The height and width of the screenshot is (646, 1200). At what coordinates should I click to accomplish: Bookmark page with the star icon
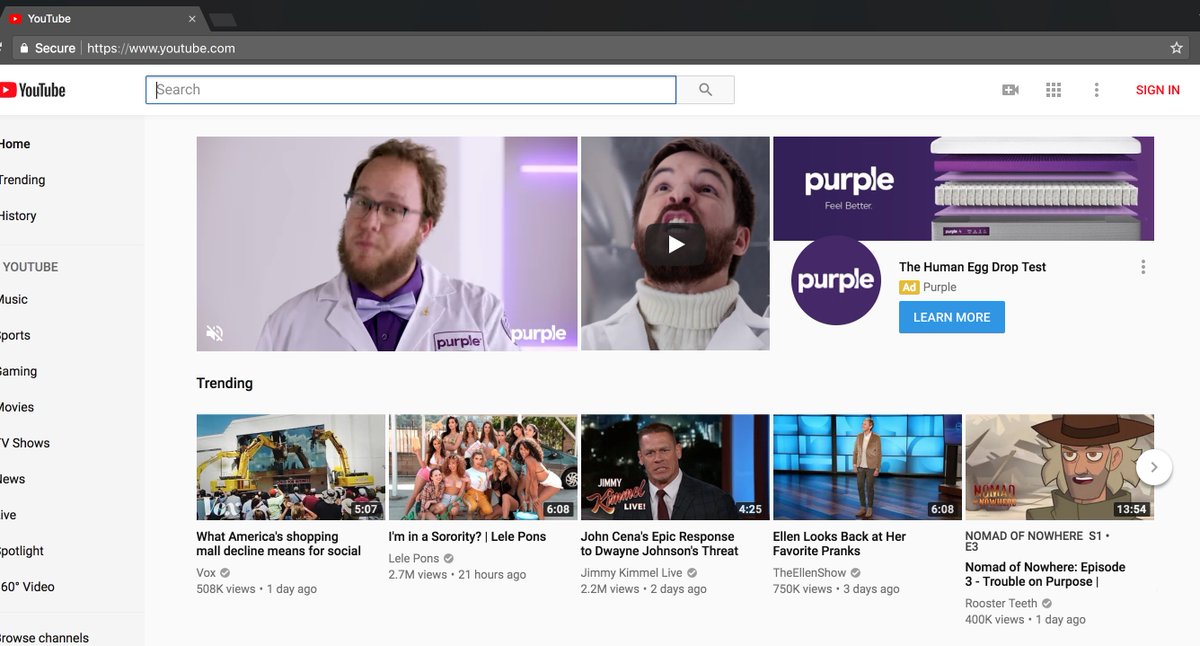point(1176,48)
